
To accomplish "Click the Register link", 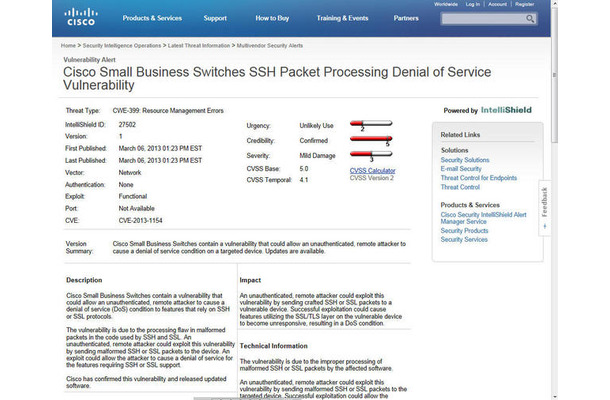I will (524, 4).
